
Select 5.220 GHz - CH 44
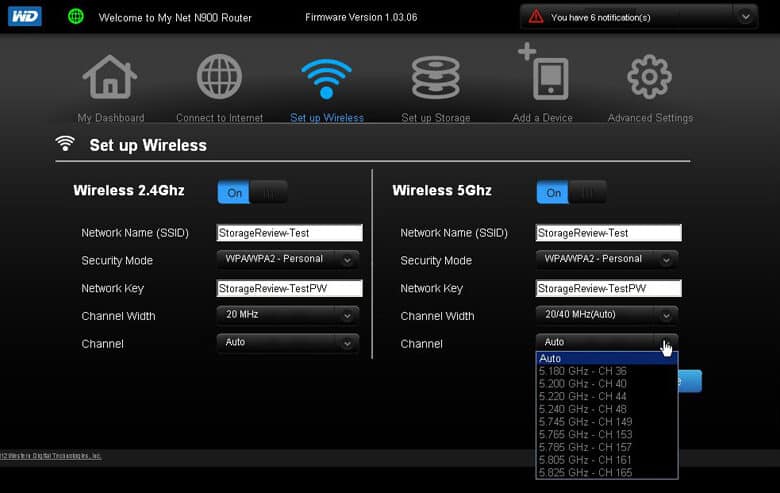(x=607, y=396)
